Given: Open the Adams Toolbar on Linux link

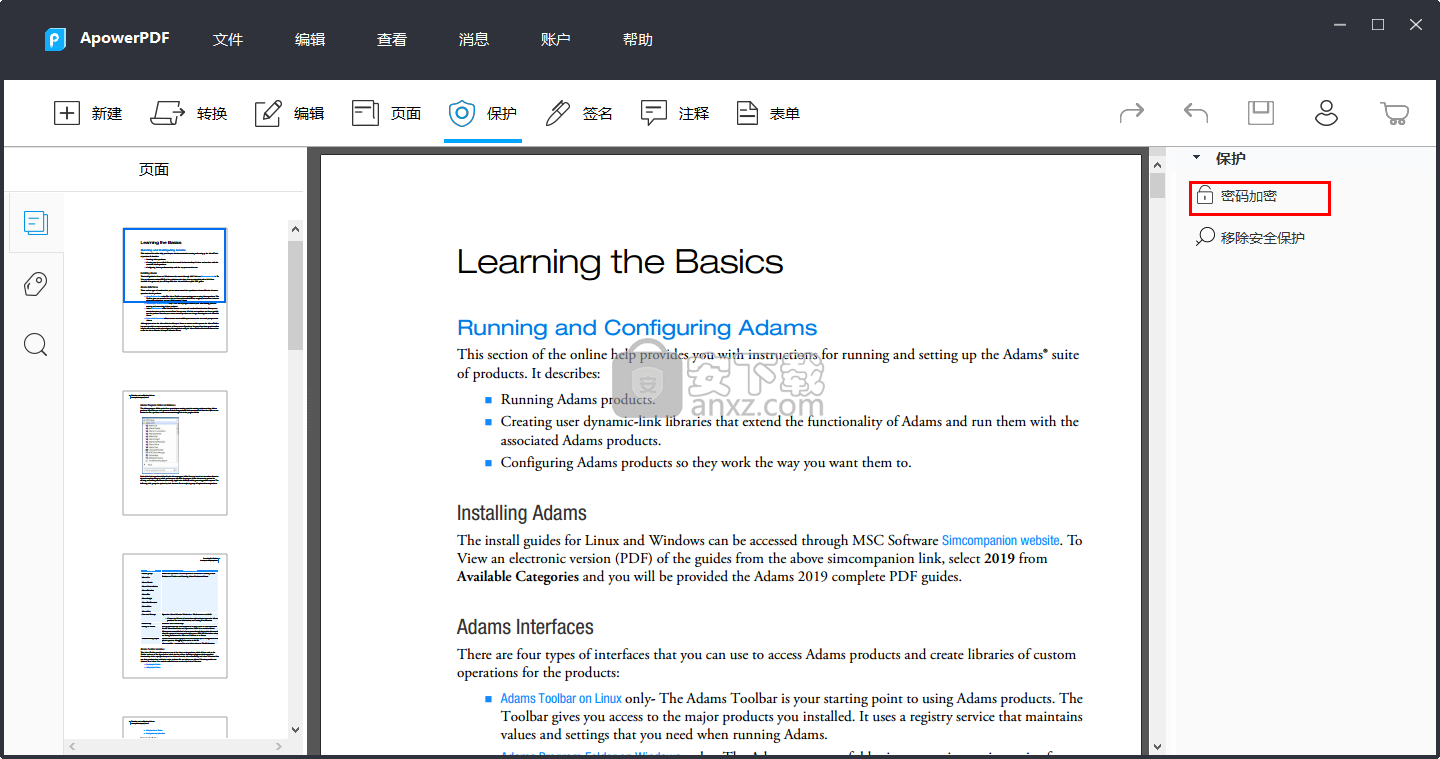Looking at the screenshot, I should [561, 699].
